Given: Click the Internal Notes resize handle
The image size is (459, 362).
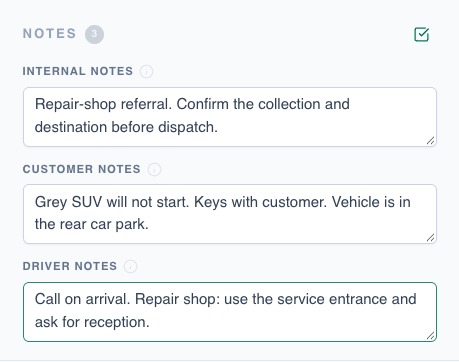Looking at the screenshot, I should tap(430, 141).
